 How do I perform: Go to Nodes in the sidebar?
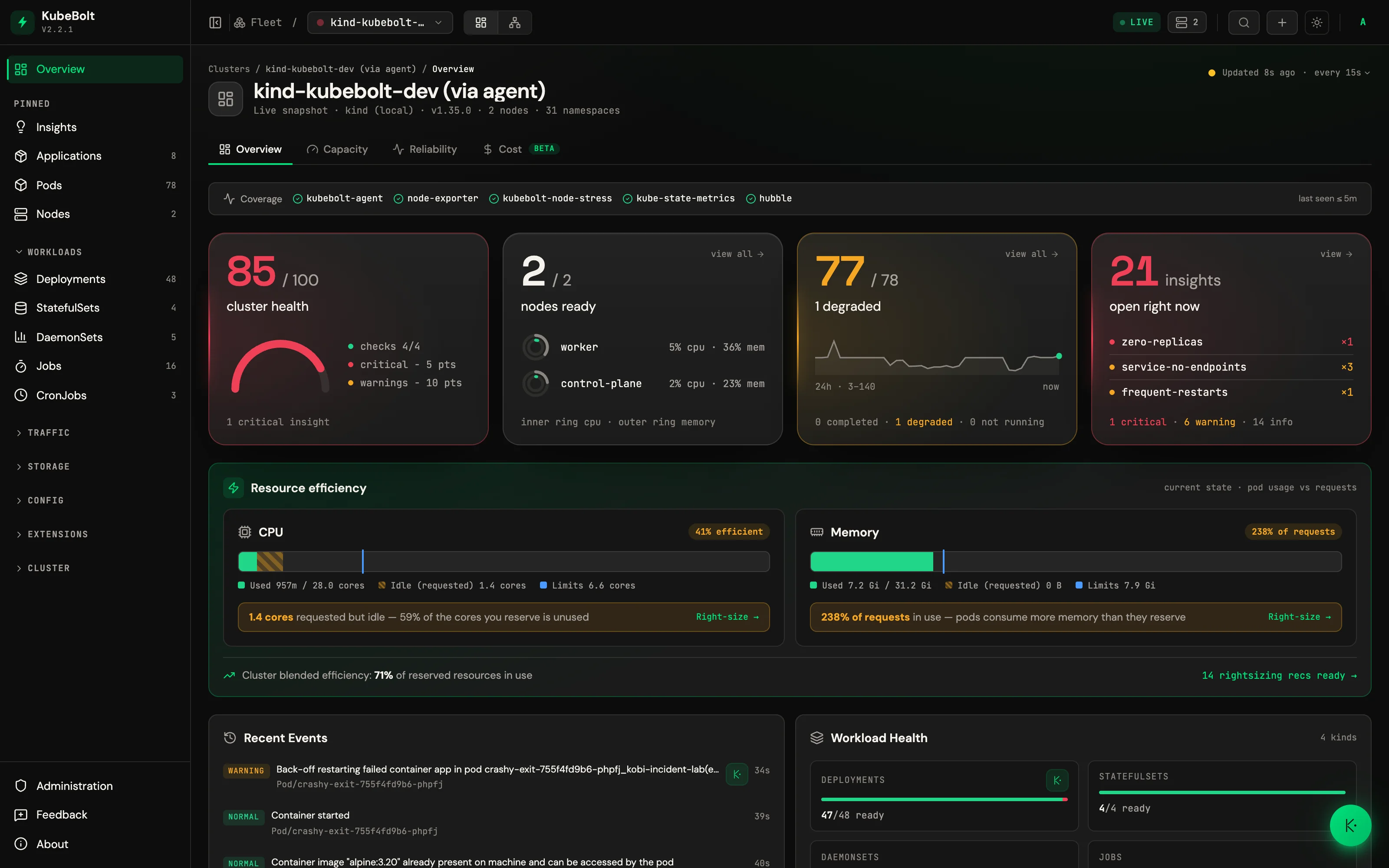[95, 214]
